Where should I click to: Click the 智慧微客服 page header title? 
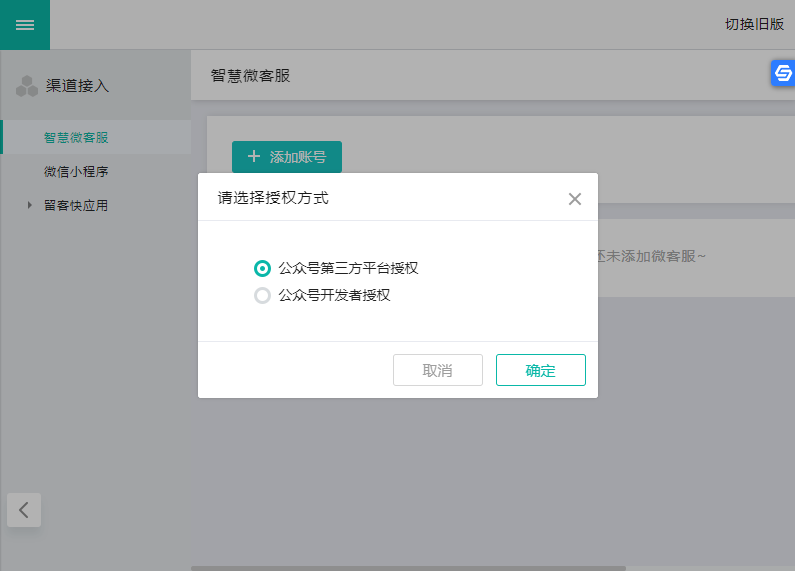pos(251,76)
